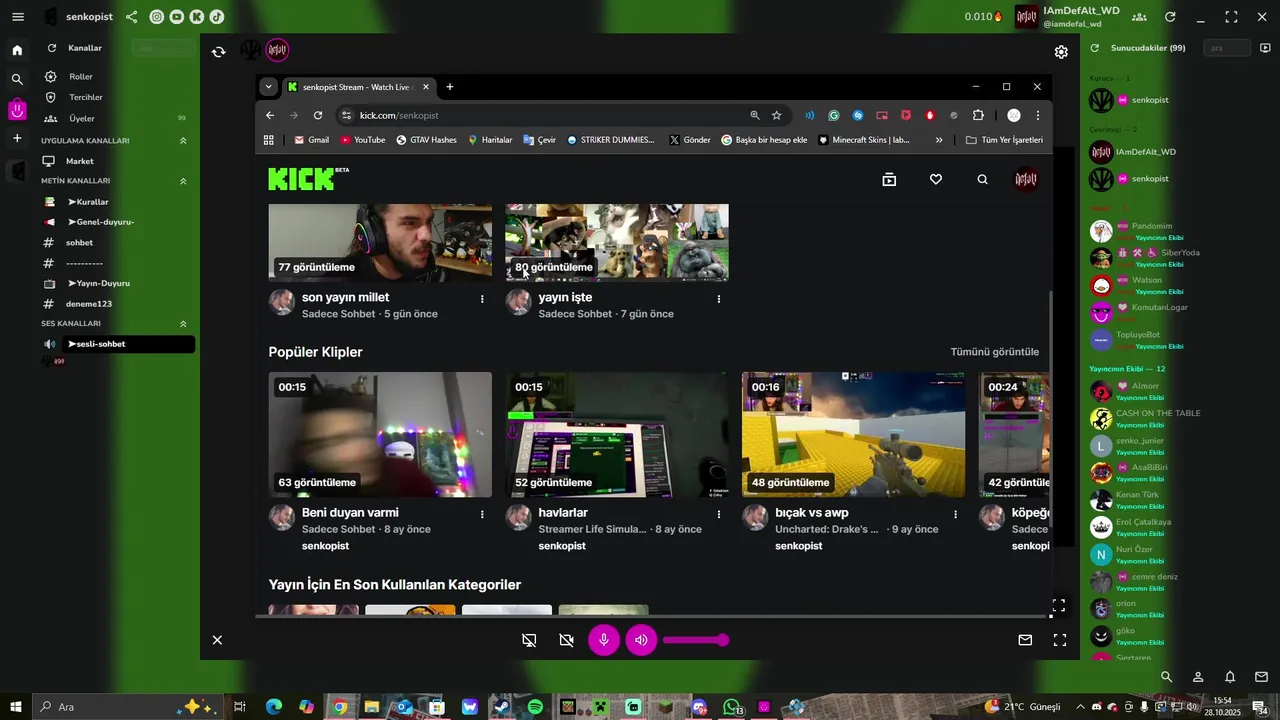The width and height of the screenshot is (1280, 720).
Task: Open Kick following heart icon
Action: click(936, 179)
